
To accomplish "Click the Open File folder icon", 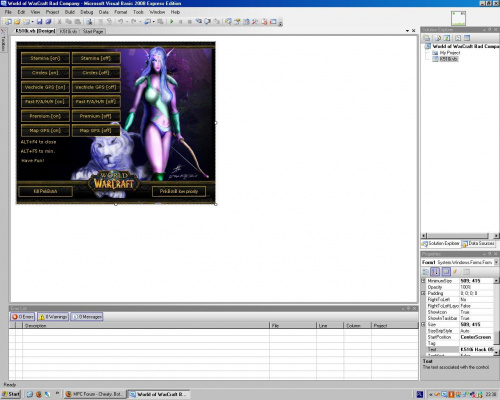I will 17,22.
